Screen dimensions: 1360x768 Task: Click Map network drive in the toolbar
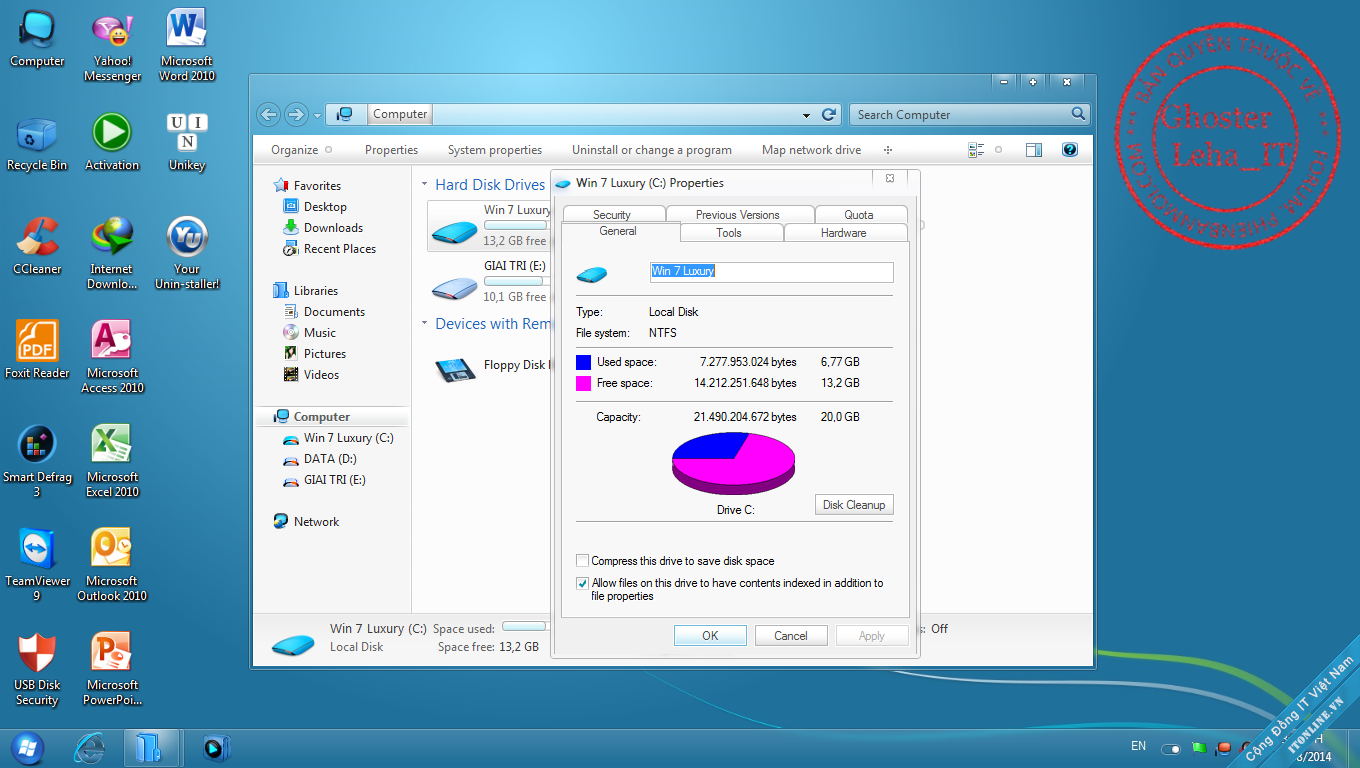click(811, 150)
